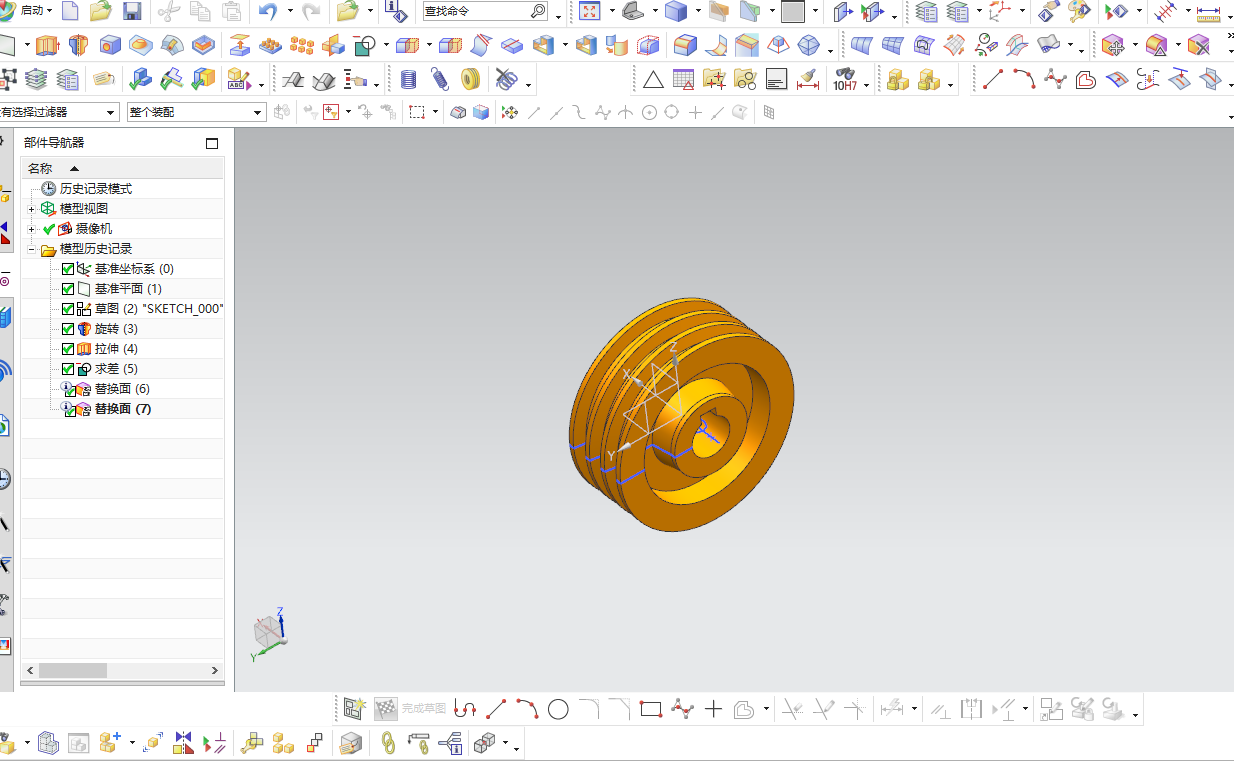
Task: Maximize the 部件导航器 panel
Action: click(x=212, y=143)
